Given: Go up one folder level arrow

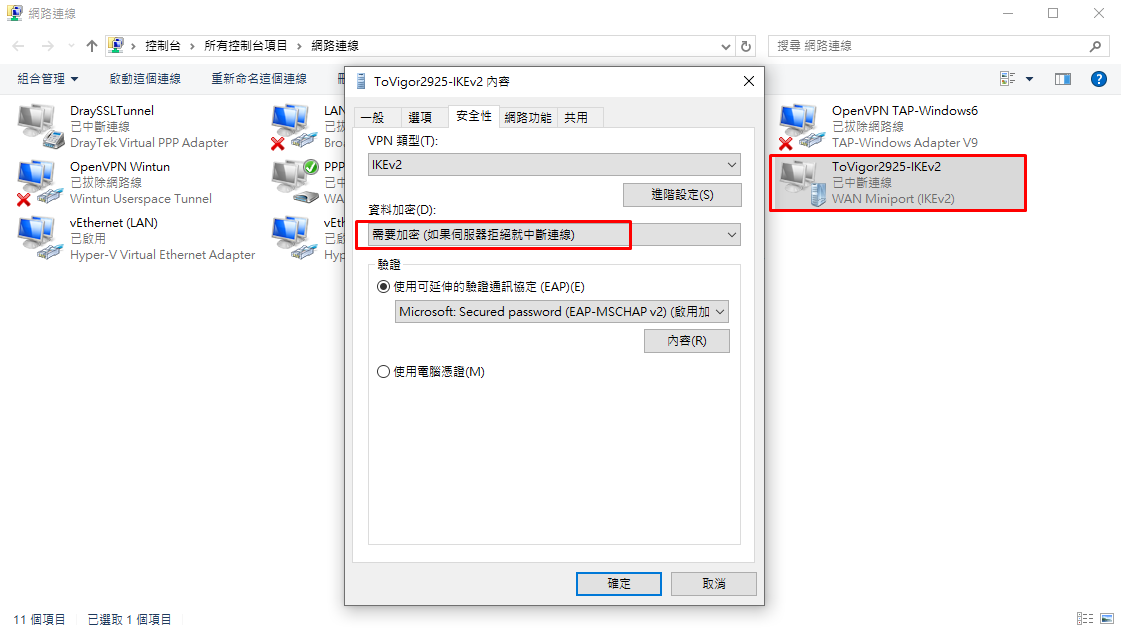Looking at the screenshot, I should [x=92, y=46].
